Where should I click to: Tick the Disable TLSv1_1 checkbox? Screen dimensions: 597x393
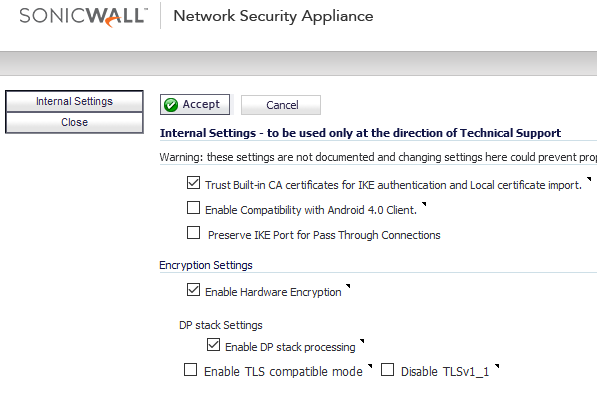point(388,370)
